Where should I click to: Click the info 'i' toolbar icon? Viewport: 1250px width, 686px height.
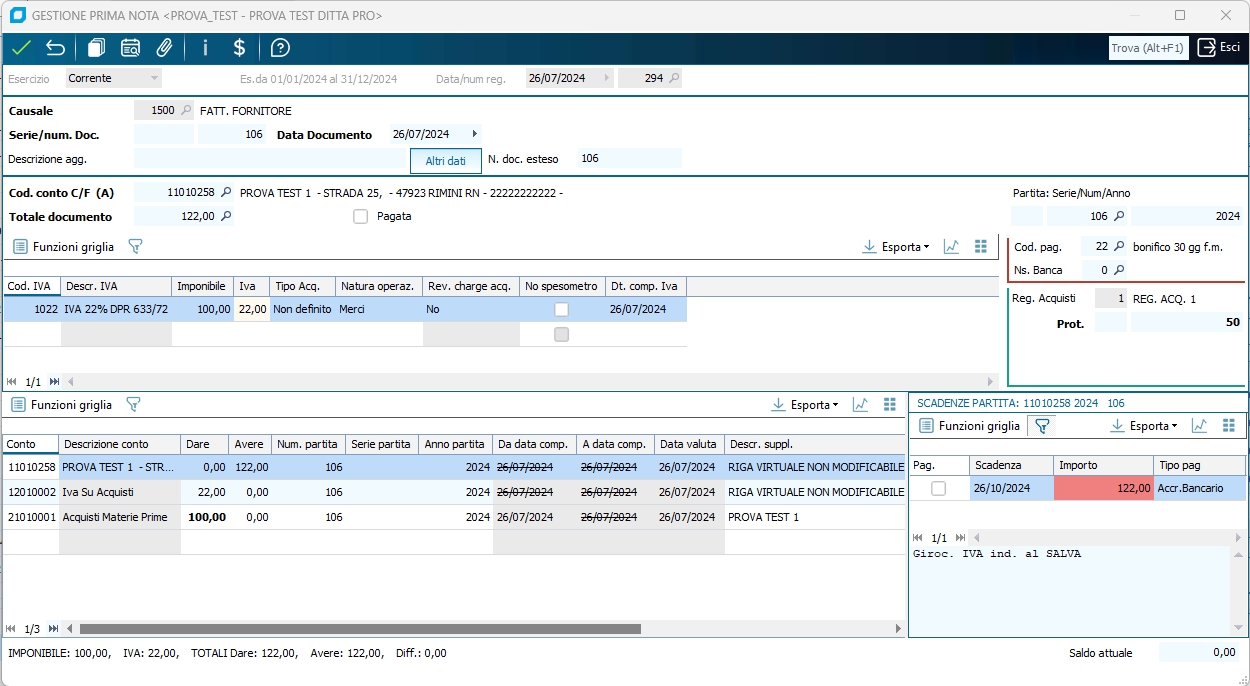tap(205, 48)
